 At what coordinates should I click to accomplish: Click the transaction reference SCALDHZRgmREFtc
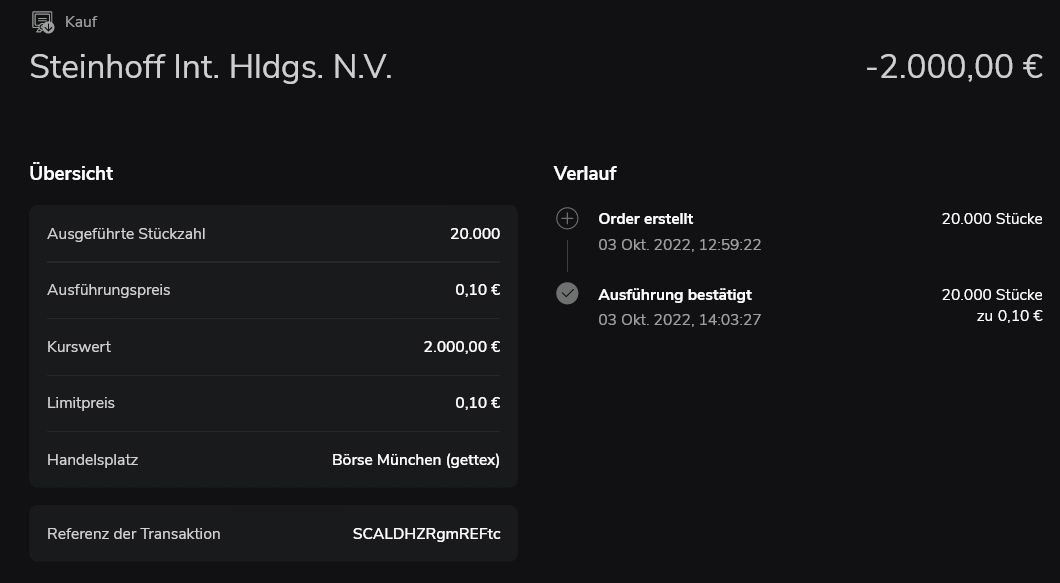pos(426,533)
